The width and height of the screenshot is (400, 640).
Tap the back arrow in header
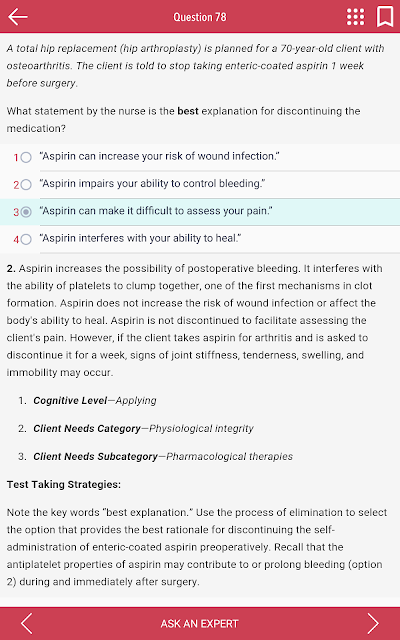pos(18,17)
